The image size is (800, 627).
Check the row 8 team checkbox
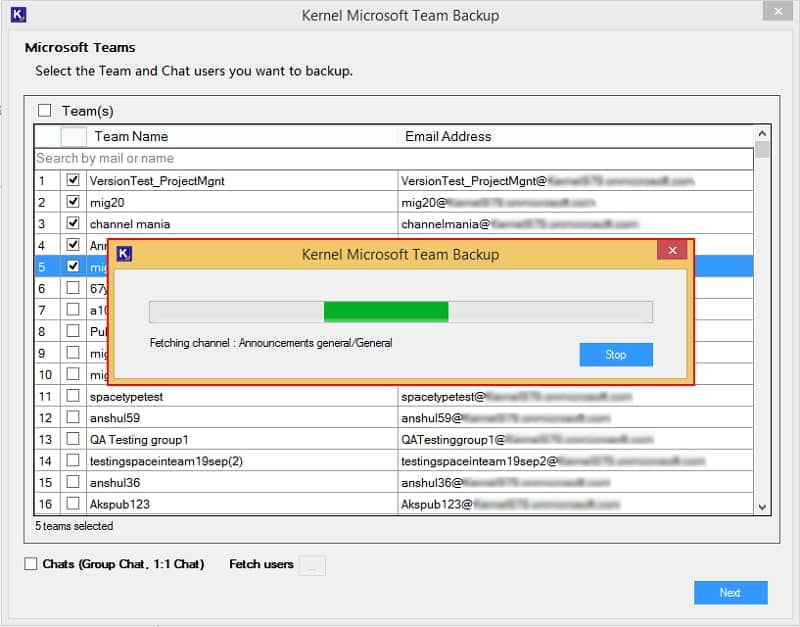tap(73, 331)
